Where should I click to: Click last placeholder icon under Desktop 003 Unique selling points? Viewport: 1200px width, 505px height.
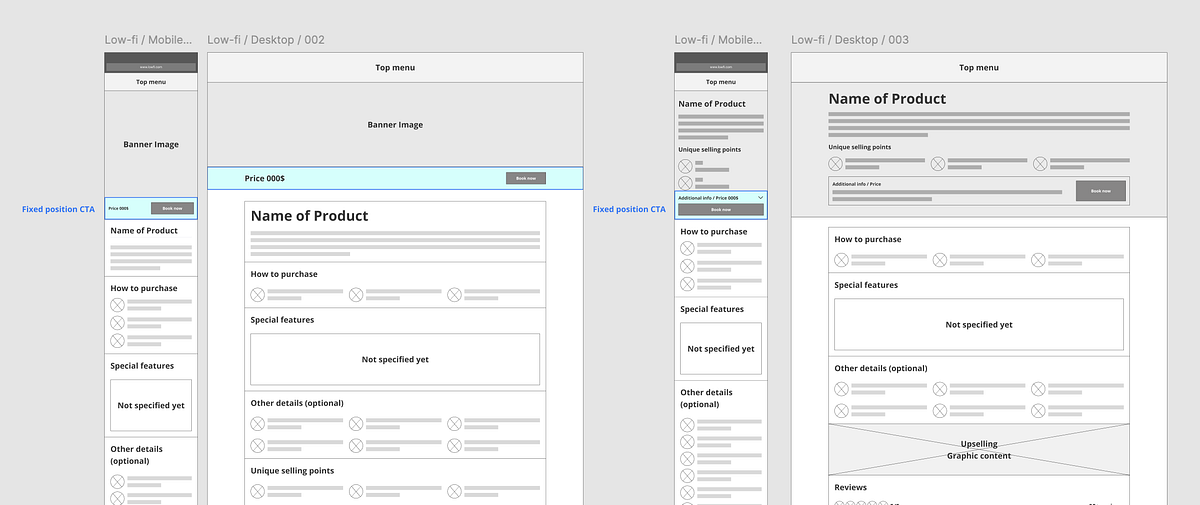coord(1040,163)
